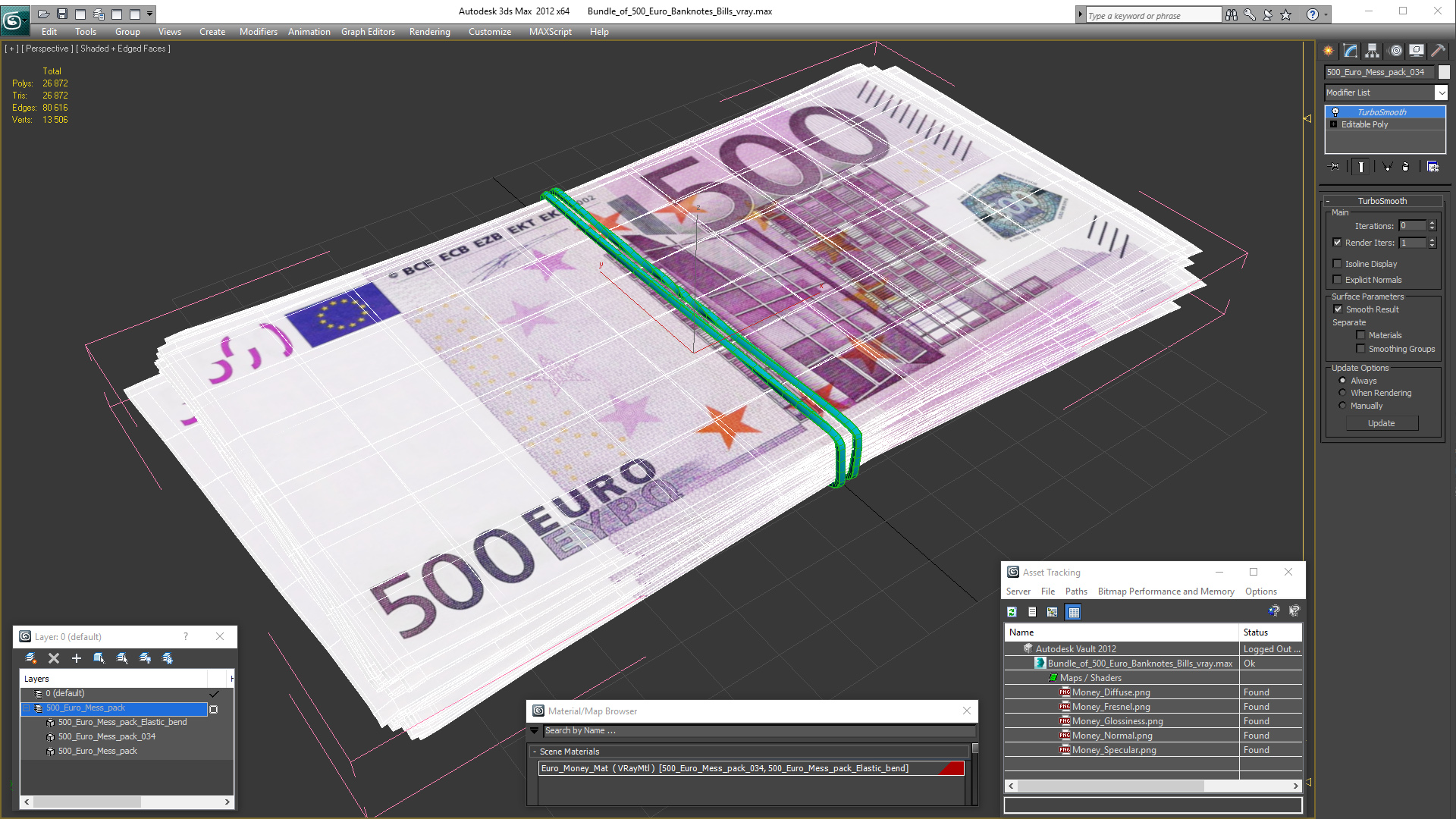Screen dimensions: 1456x819
Task: Click Status Log icon in Asset Tracking
Action: (1032, 612)
